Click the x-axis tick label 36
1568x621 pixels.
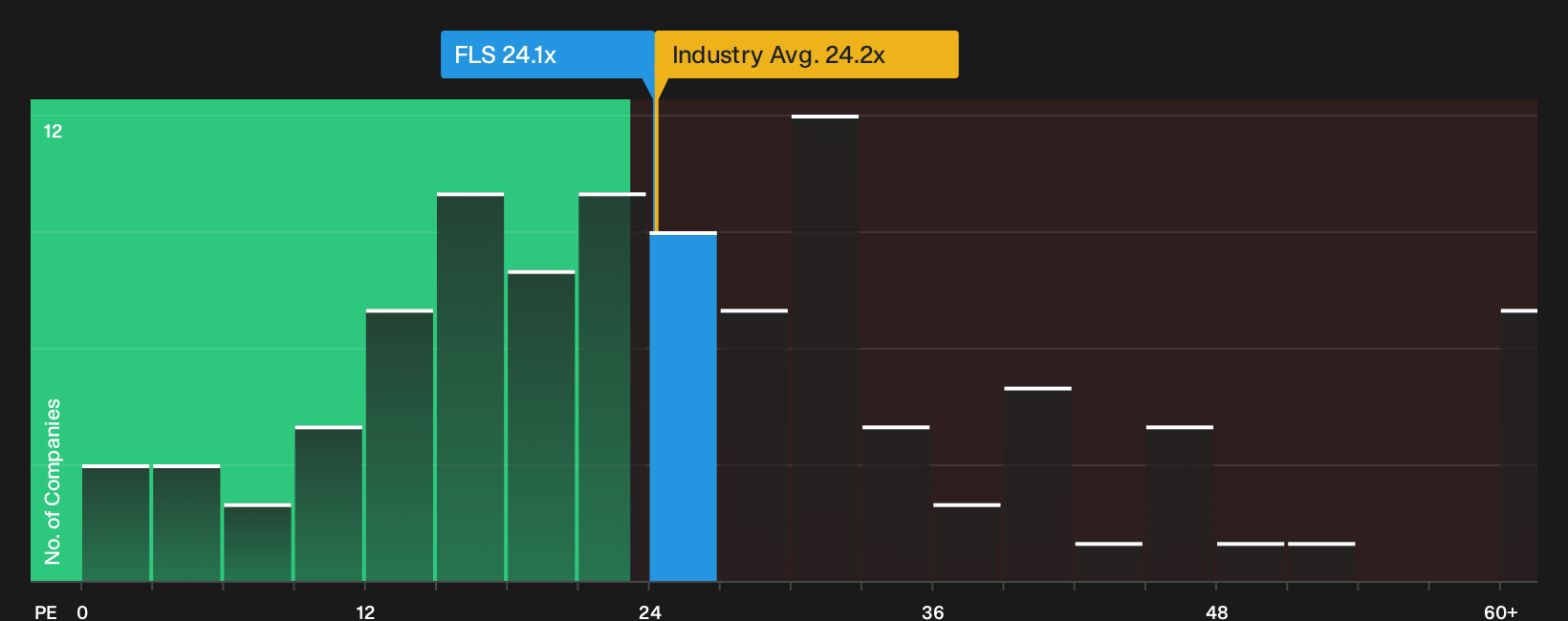(x=933, y=611)
